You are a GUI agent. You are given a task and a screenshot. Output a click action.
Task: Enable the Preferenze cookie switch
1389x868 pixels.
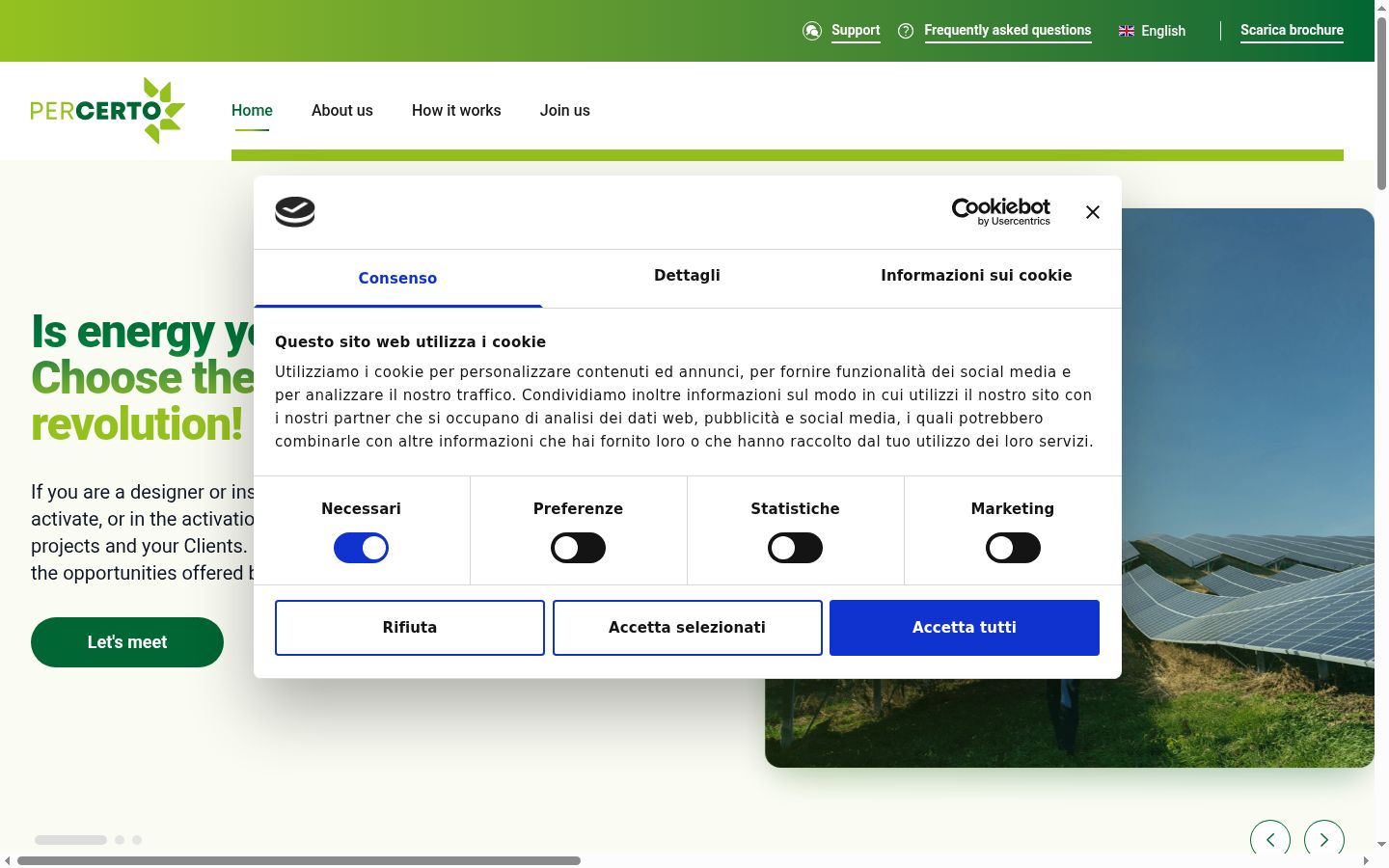click(x=578, y=548)
